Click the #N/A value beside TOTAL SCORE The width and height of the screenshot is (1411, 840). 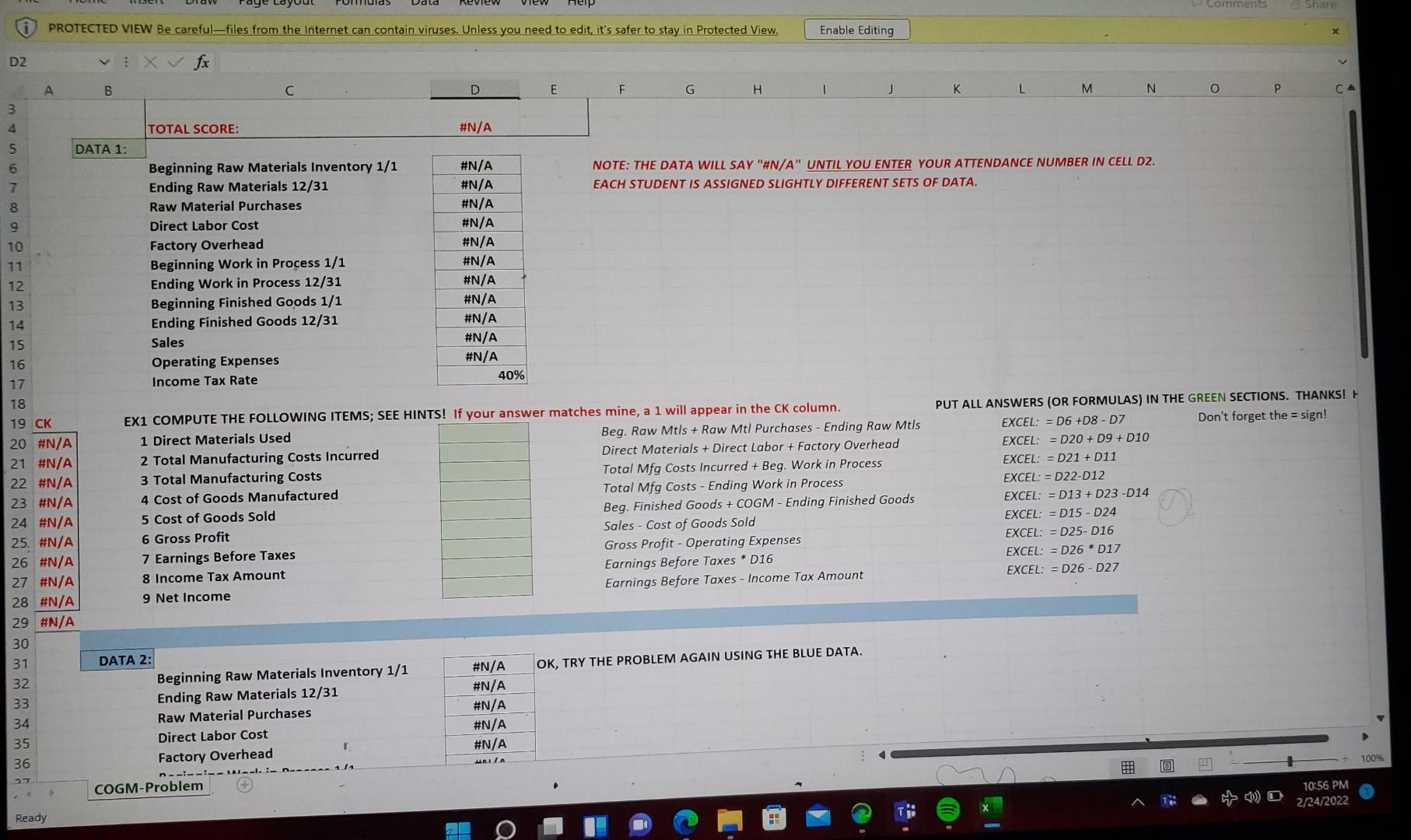click(x=475, y=127)
